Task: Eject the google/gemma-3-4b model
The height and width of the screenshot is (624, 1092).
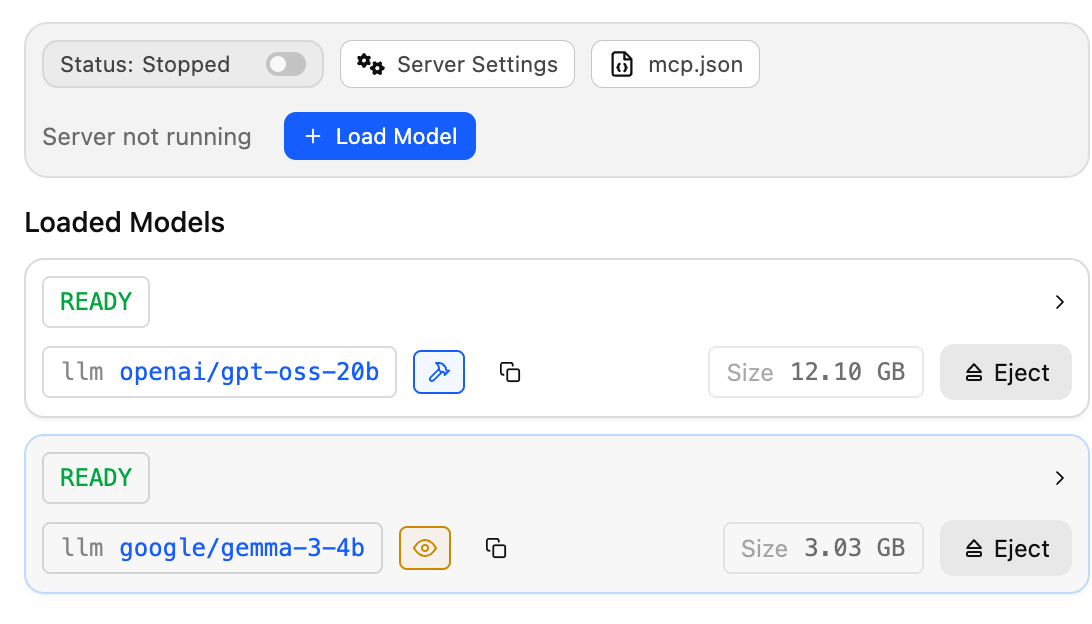Action: click(x=1005, y=548)
